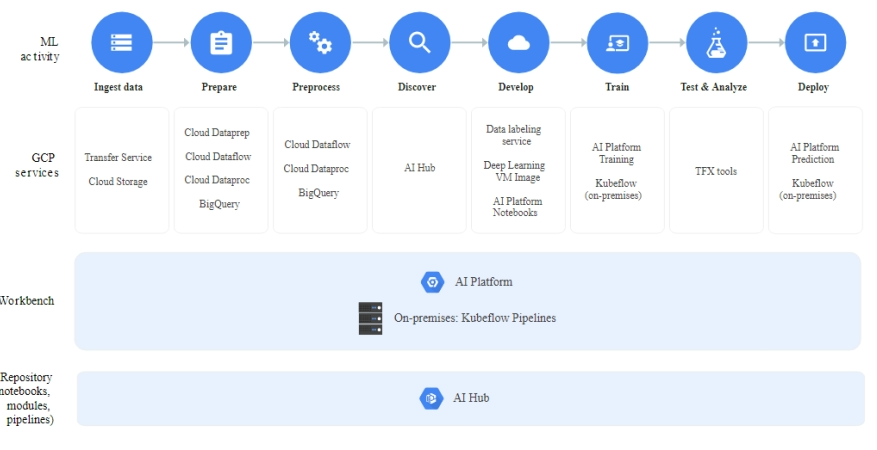Viewport: 877px width, 450px height.
Task: Click the 'Test & Analyze' stage label
Action: [714, 87]
